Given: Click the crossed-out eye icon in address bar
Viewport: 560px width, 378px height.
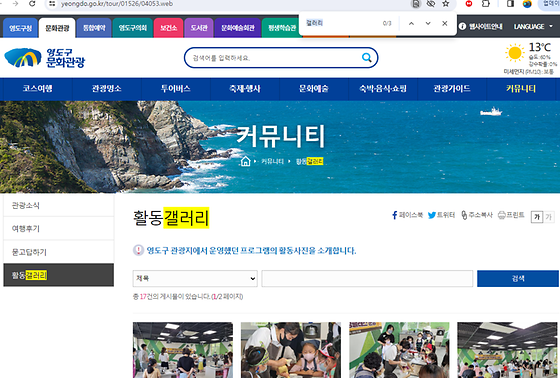Looking at the screenshot, I should [431, 4].
